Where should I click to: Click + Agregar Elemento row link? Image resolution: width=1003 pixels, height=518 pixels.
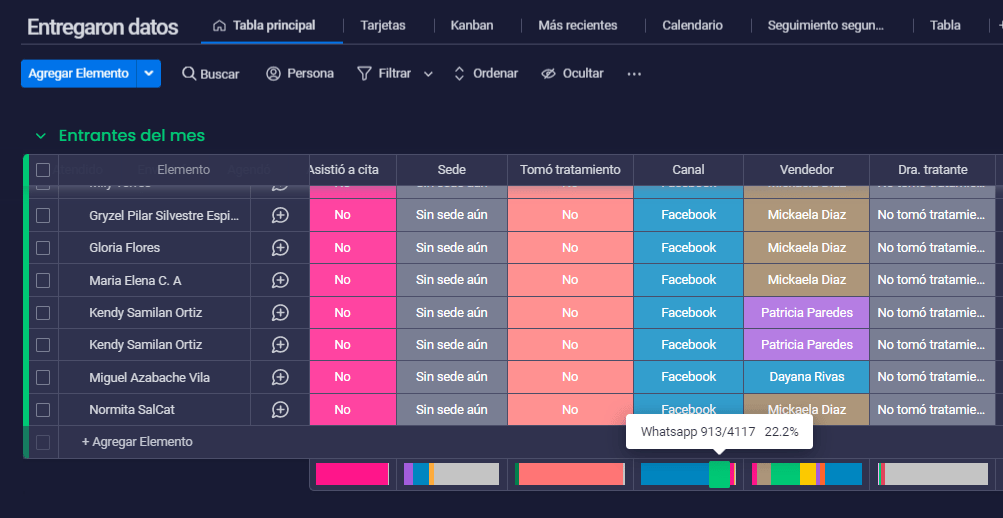tap(137, 442)
